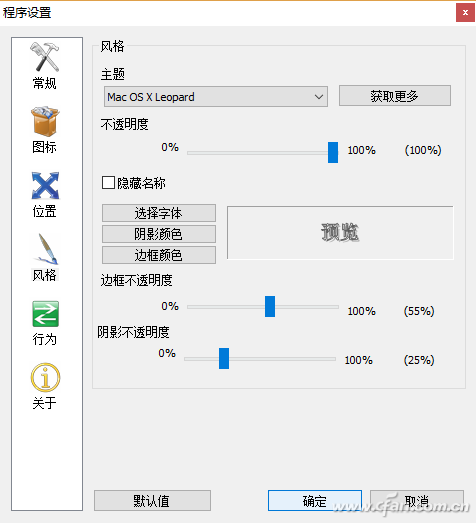The image size is (476, 523).
Task: Click the 不透明度 slider handle
Action: pos(333,152)
